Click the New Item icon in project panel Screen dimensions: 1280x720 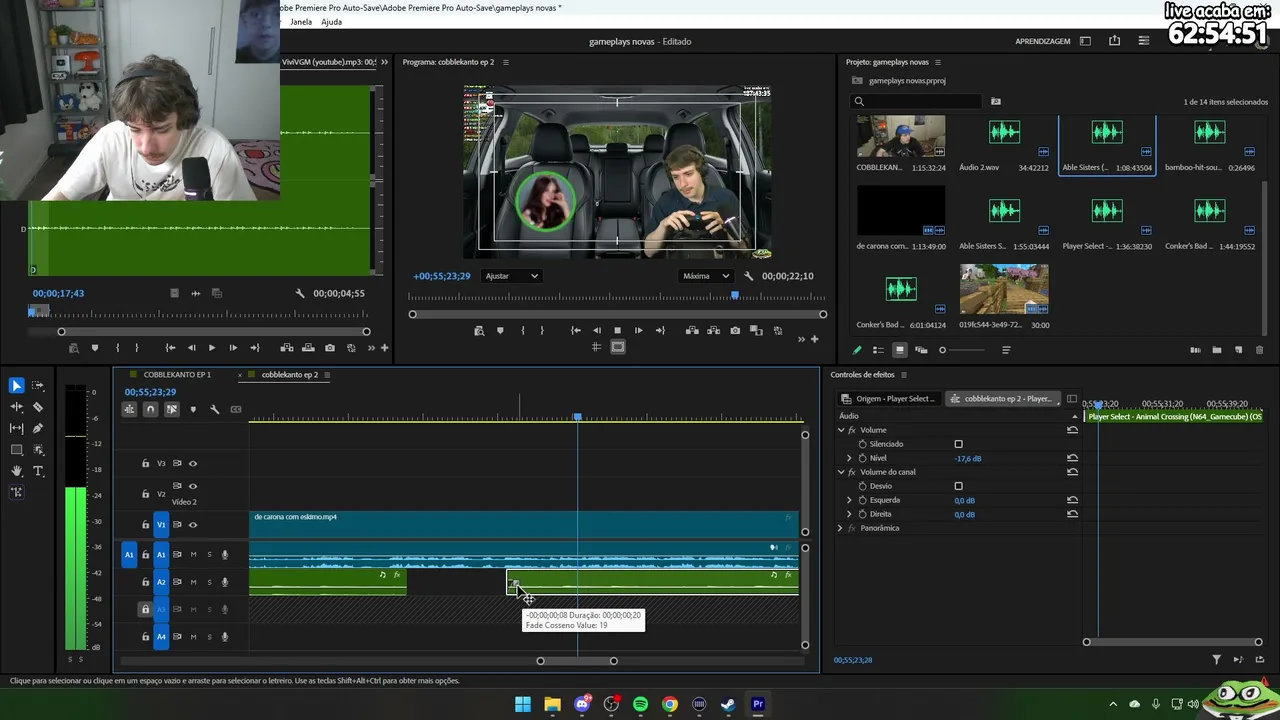point(1238,350)
